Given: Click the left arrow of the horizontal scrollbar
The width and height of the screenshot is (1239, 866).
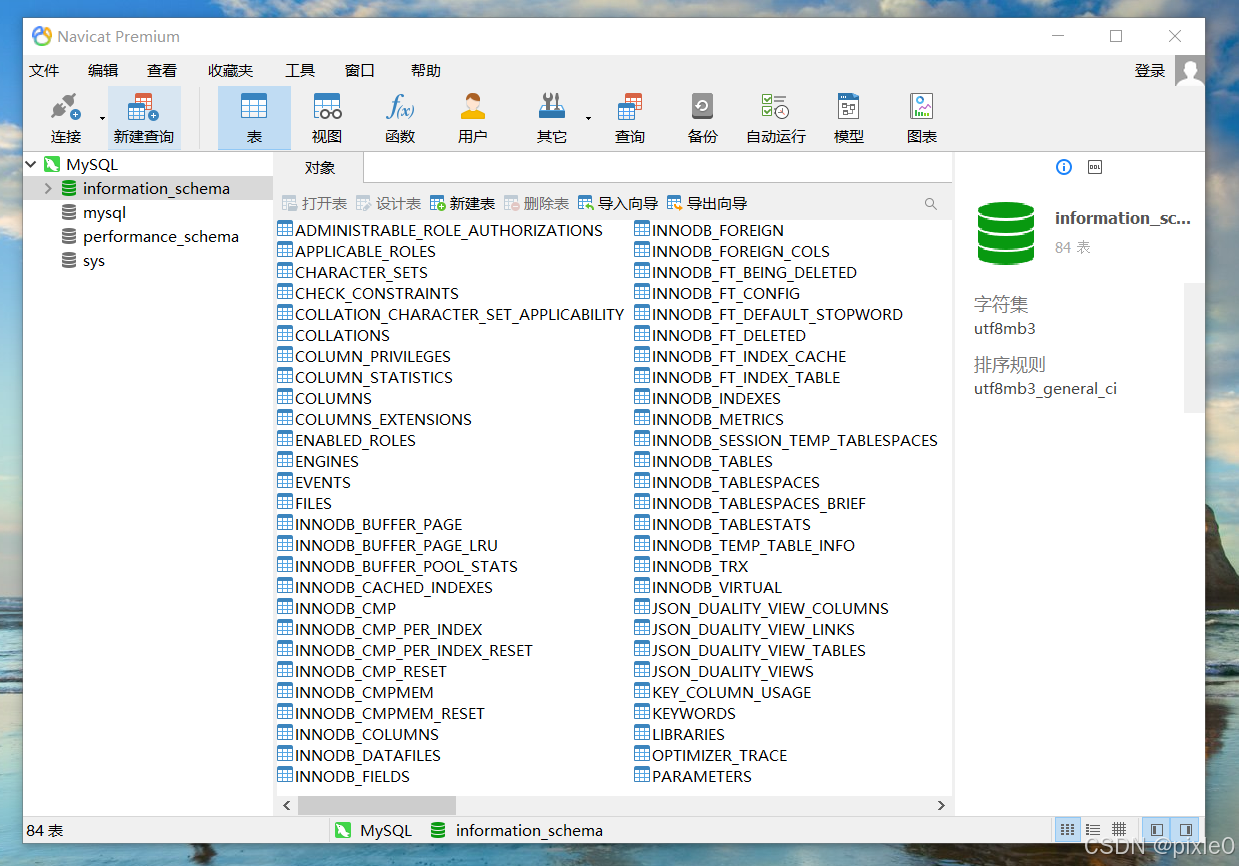Looking at the screenshot, I should point(287,805).
